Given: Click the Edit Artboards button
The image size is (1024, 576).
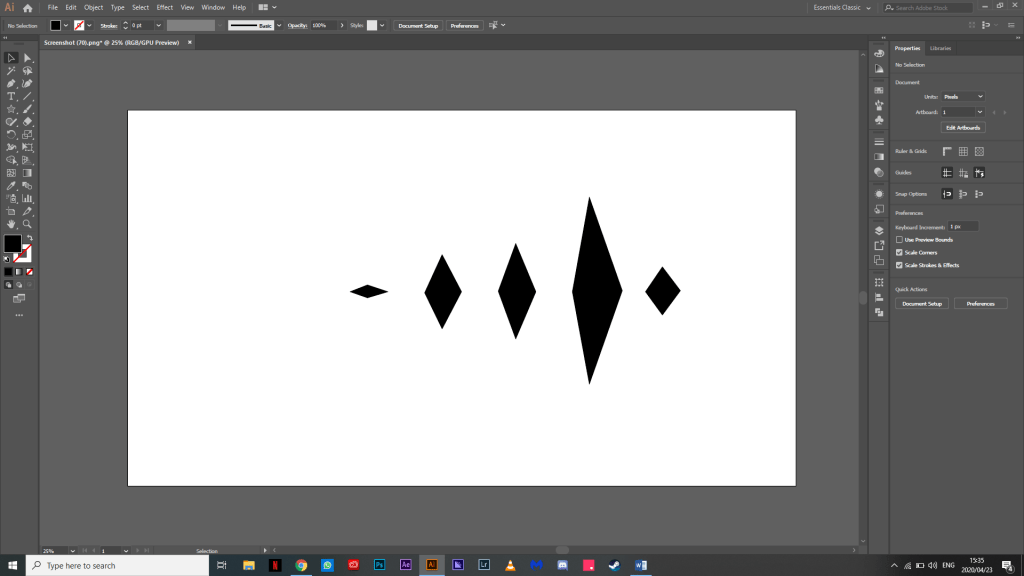Looking at the screenshot, I should pos(963,128).
